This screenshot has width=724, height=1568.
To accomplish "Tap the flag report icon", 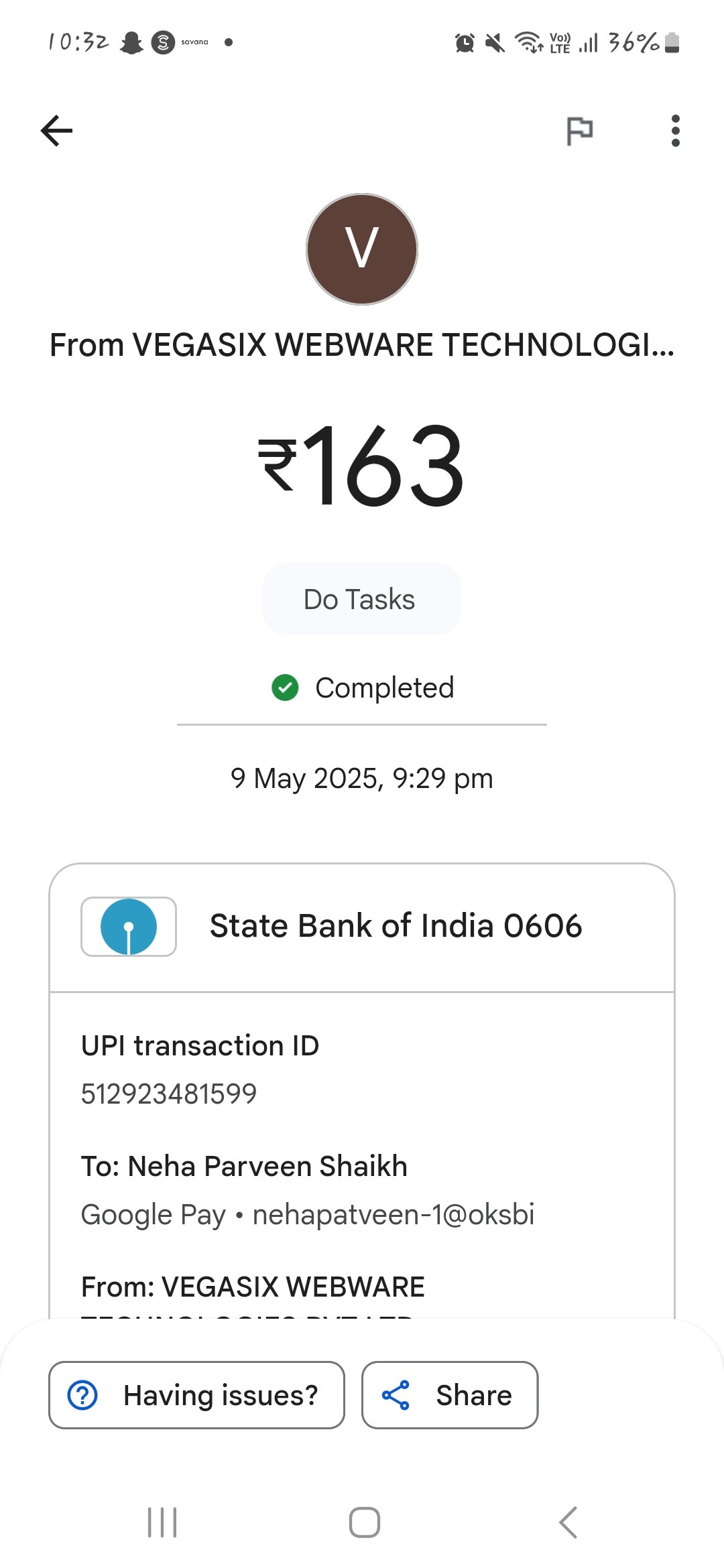I will pos(580,131).
